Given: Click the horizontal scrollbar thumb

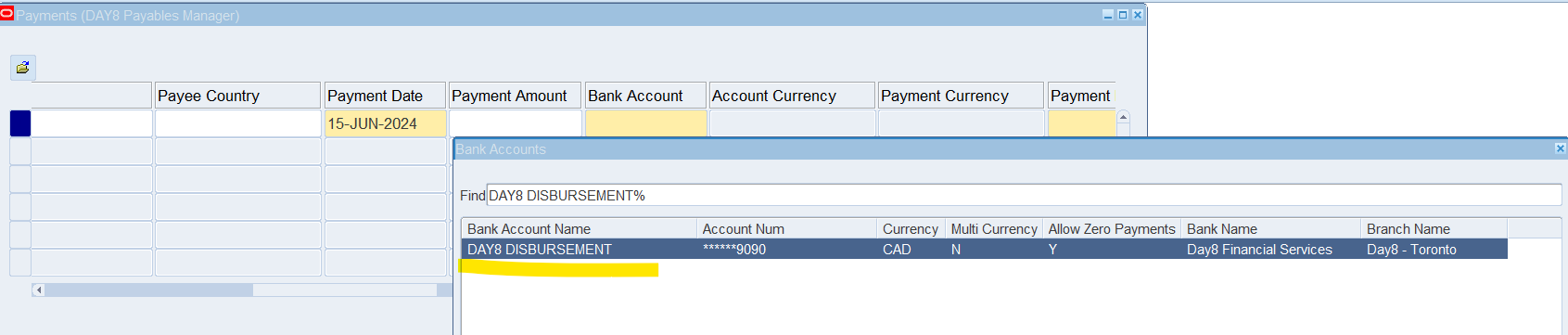Looking at the screenshot, I should [148, 290].
